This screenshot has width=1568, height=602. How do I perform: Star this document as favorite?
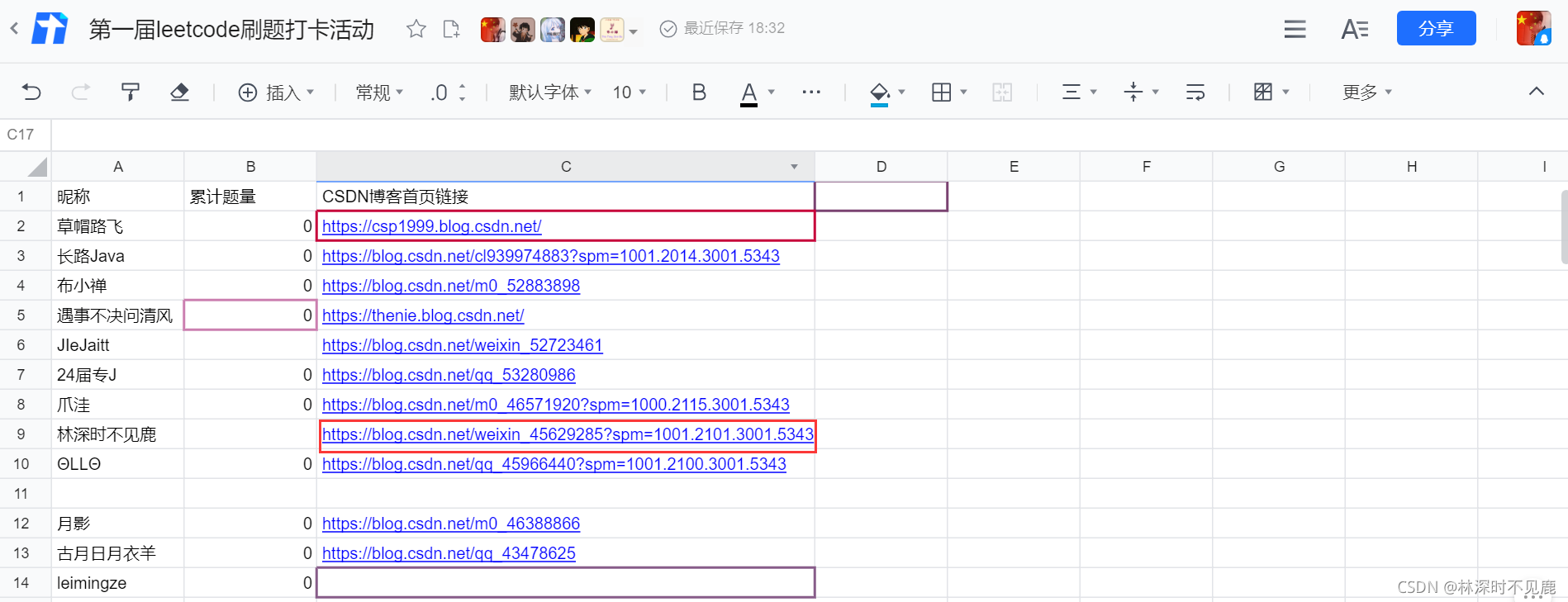pos(416,30)
